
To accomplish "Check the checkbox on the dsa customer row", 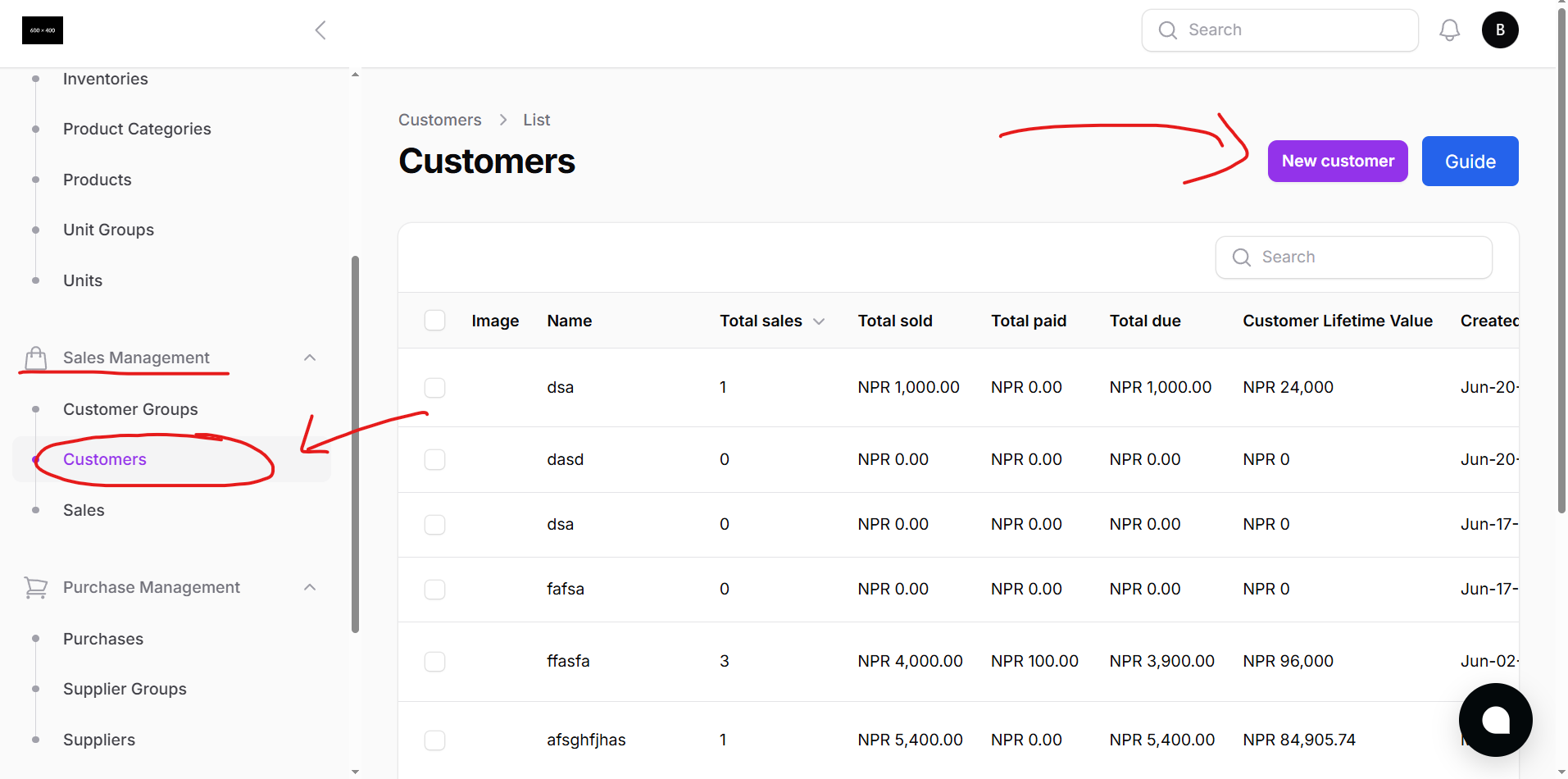I will [434, 387].
